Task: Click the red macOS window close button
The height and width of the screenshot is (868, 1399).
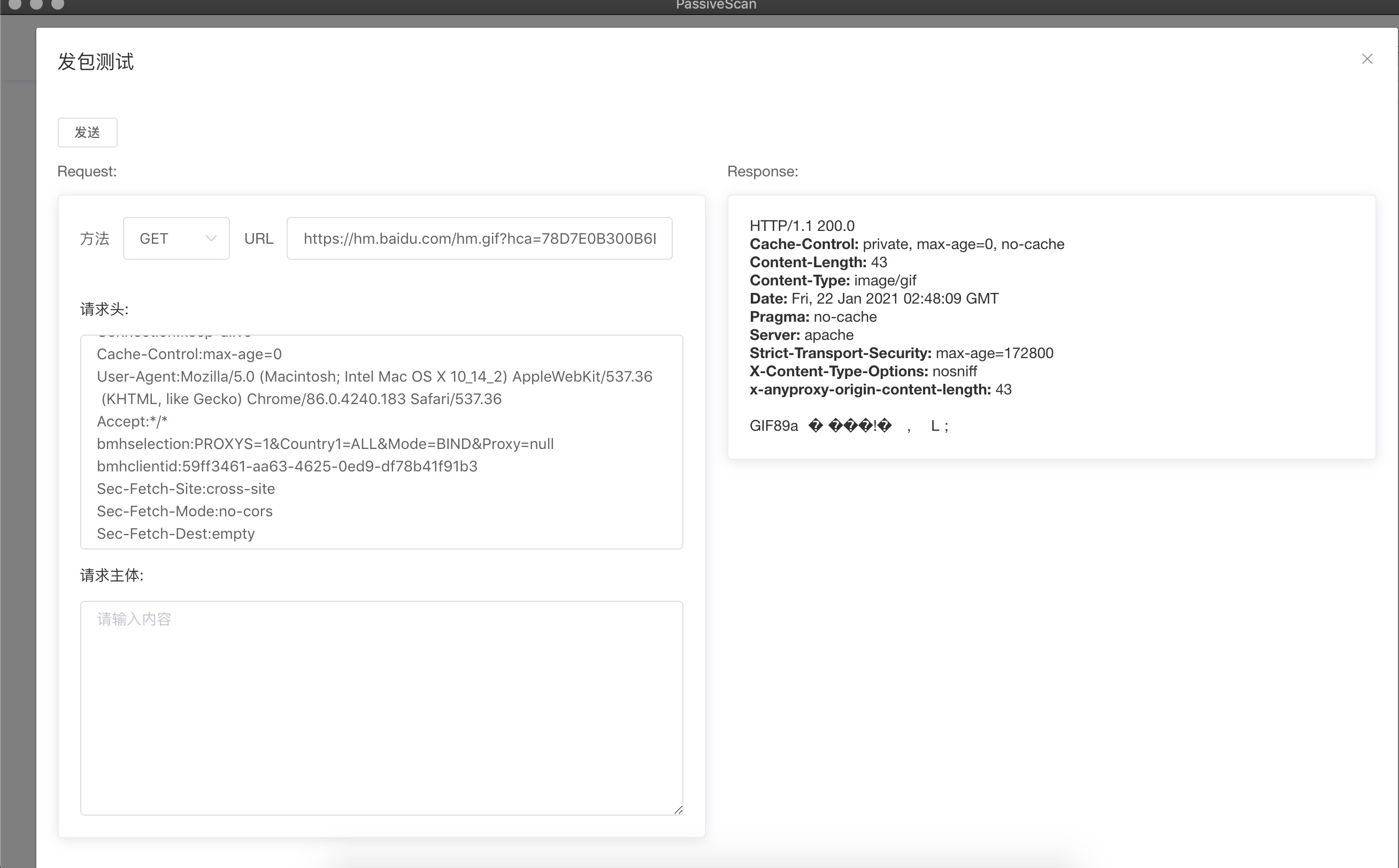Action: 15,3
